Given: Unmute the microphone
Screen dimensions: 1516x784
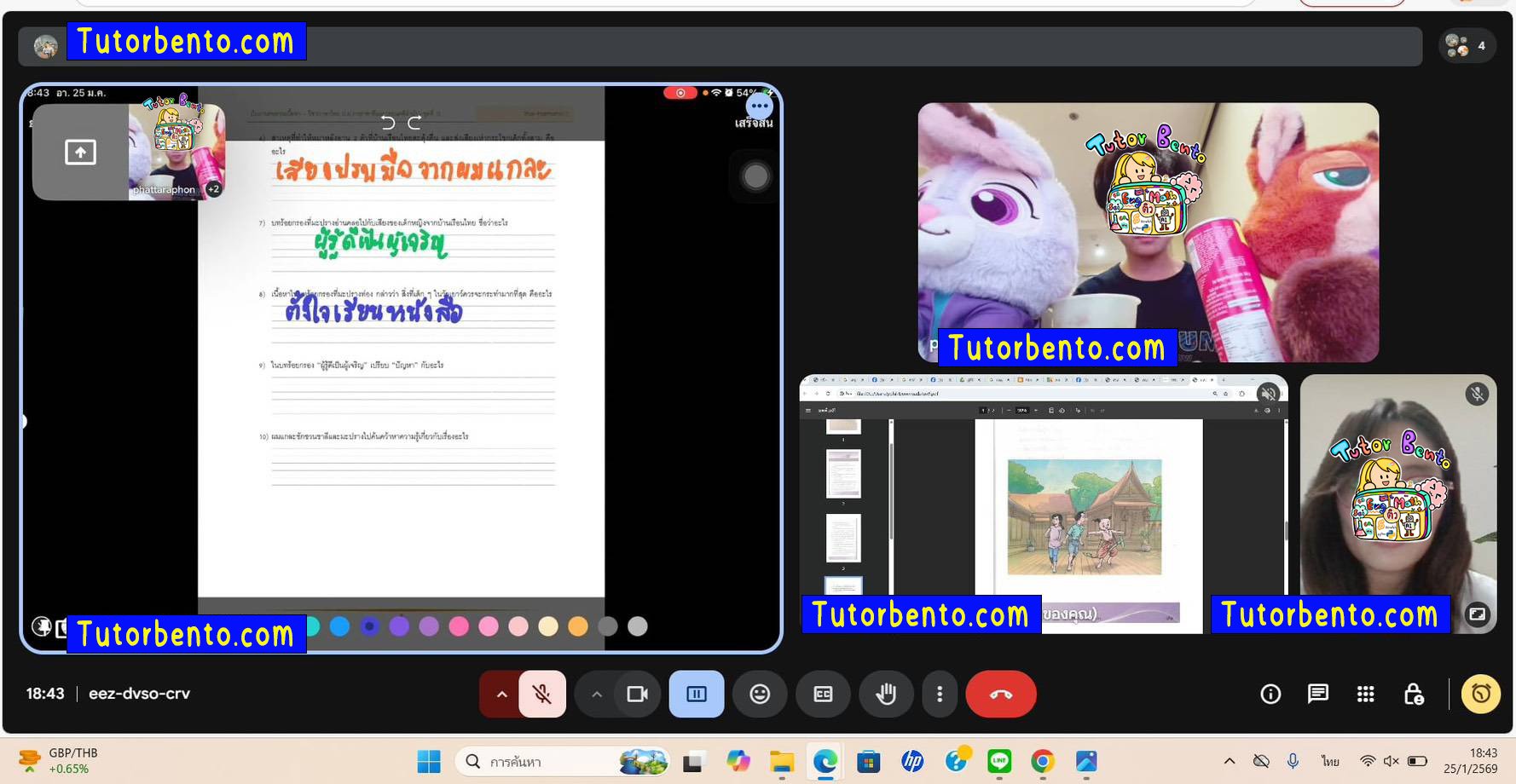Looking at the screenshot, I should point(543,694).
